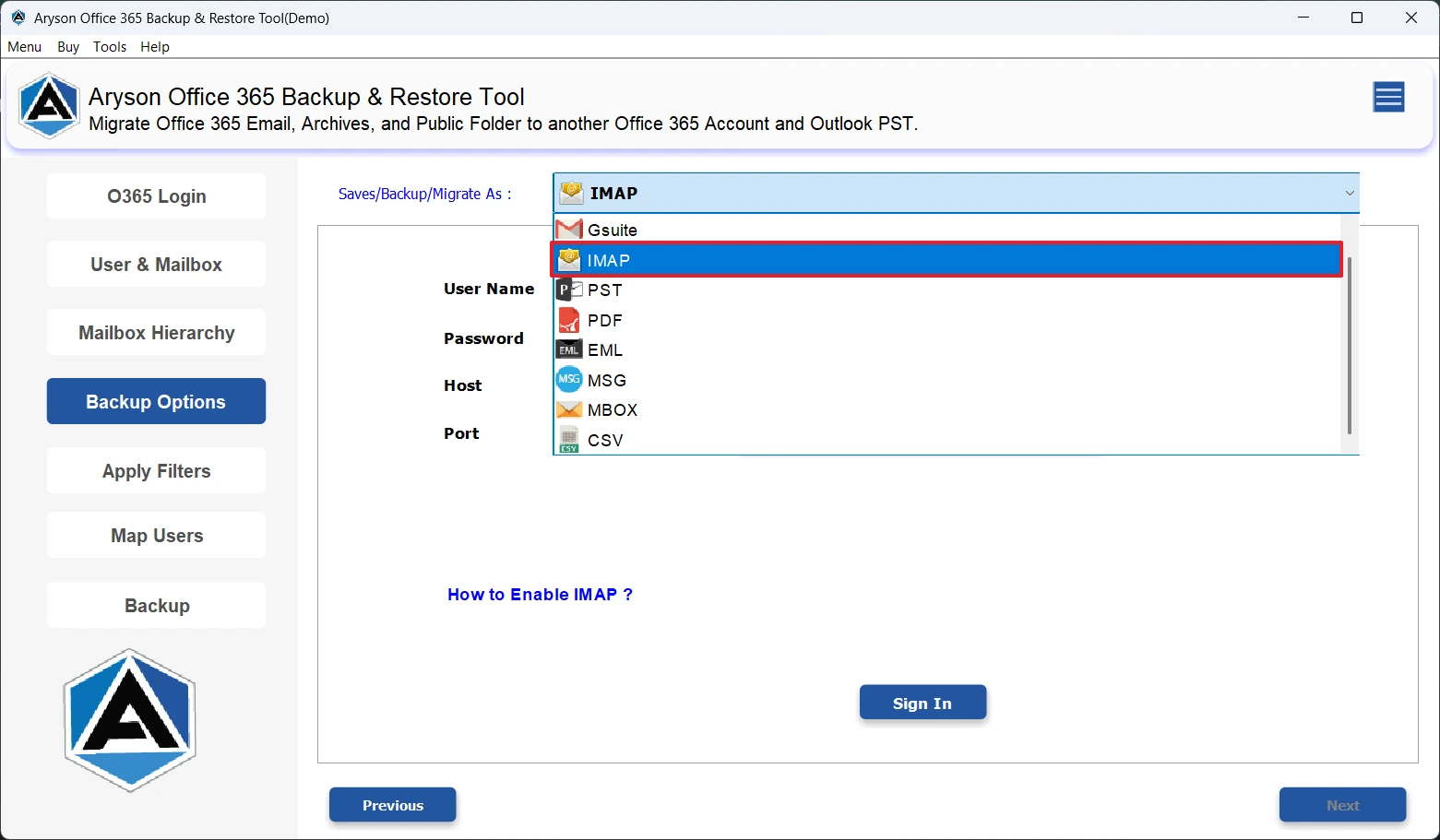Image resolution: width=1440 pixels, height=840 pixels.
Task: Open Apply Filters step
Action: pos(156,470)
